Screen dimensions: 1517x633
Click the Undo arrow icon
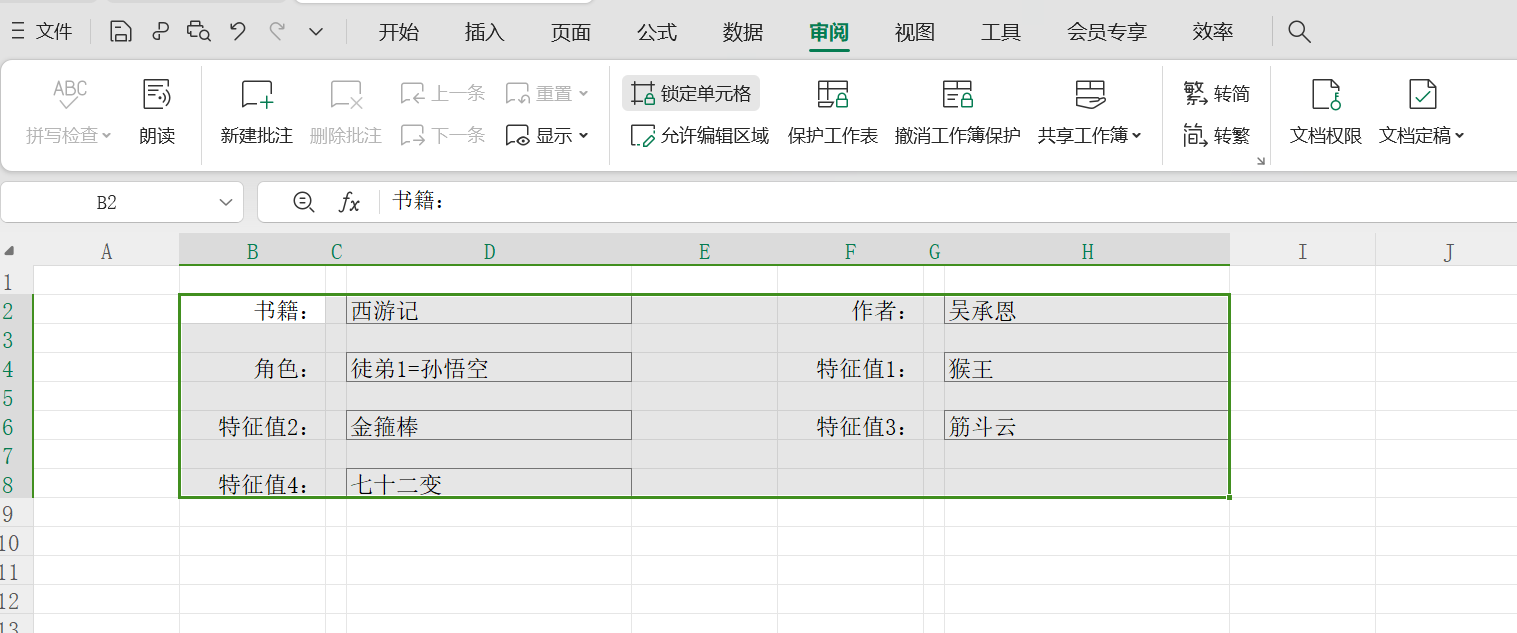pos(238,32)
